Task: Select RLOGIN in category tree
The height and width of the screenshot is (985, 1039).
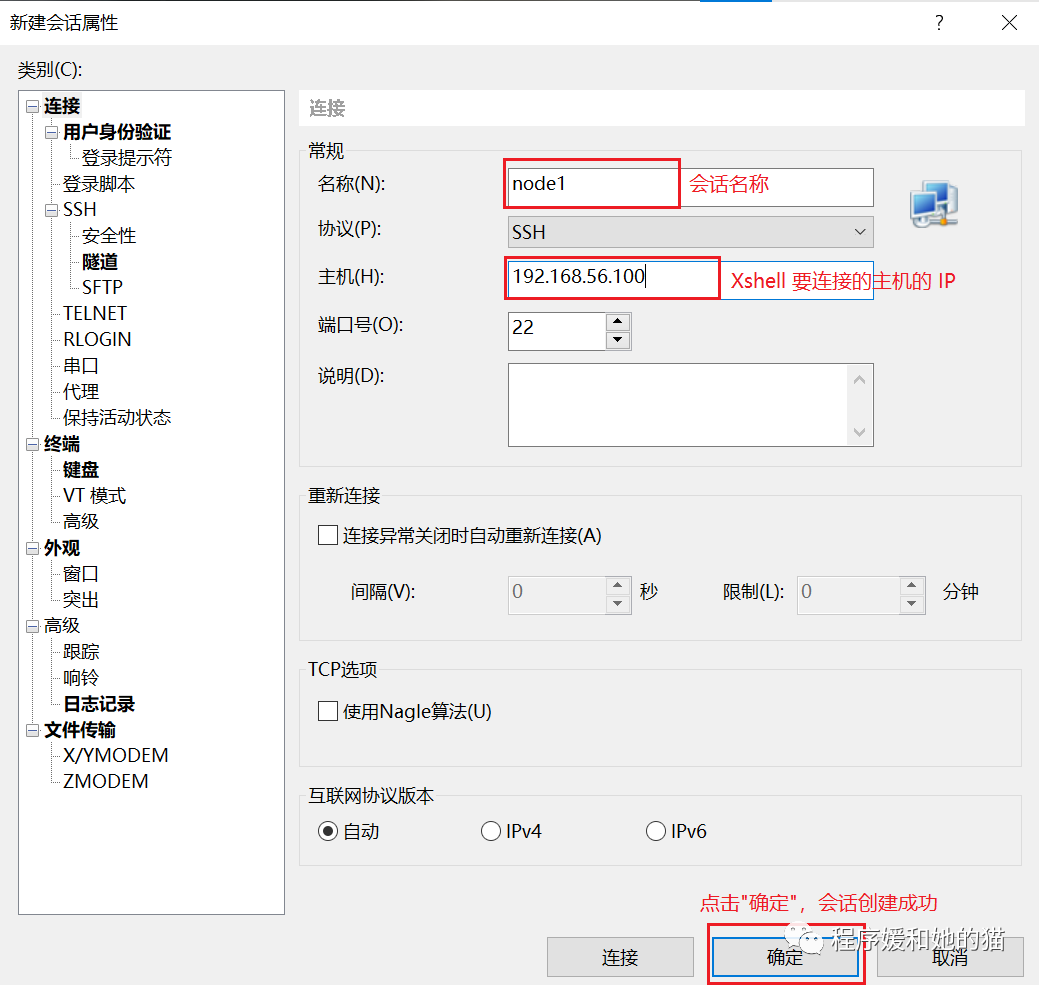Action: (97, 339)
